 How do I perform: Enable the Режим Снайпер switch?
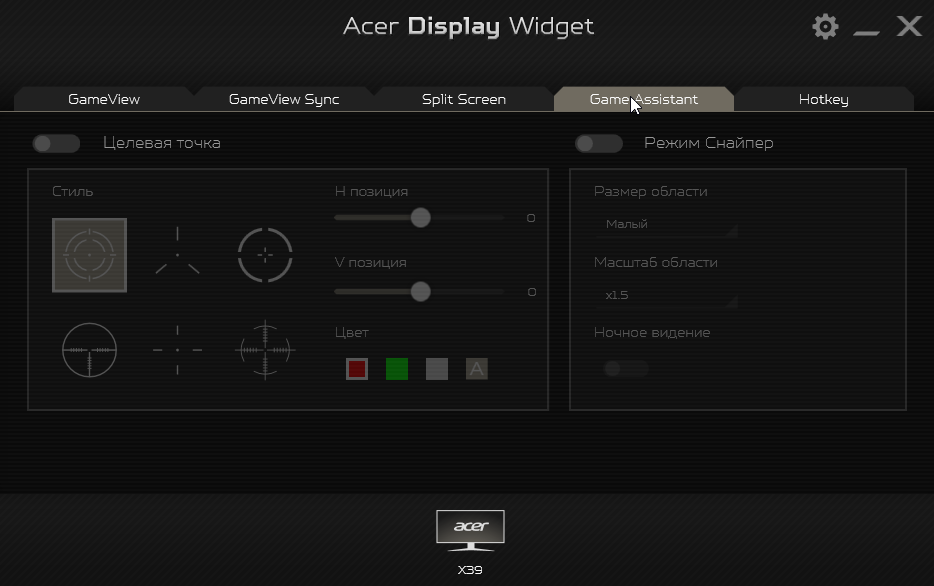click(599, 144)
